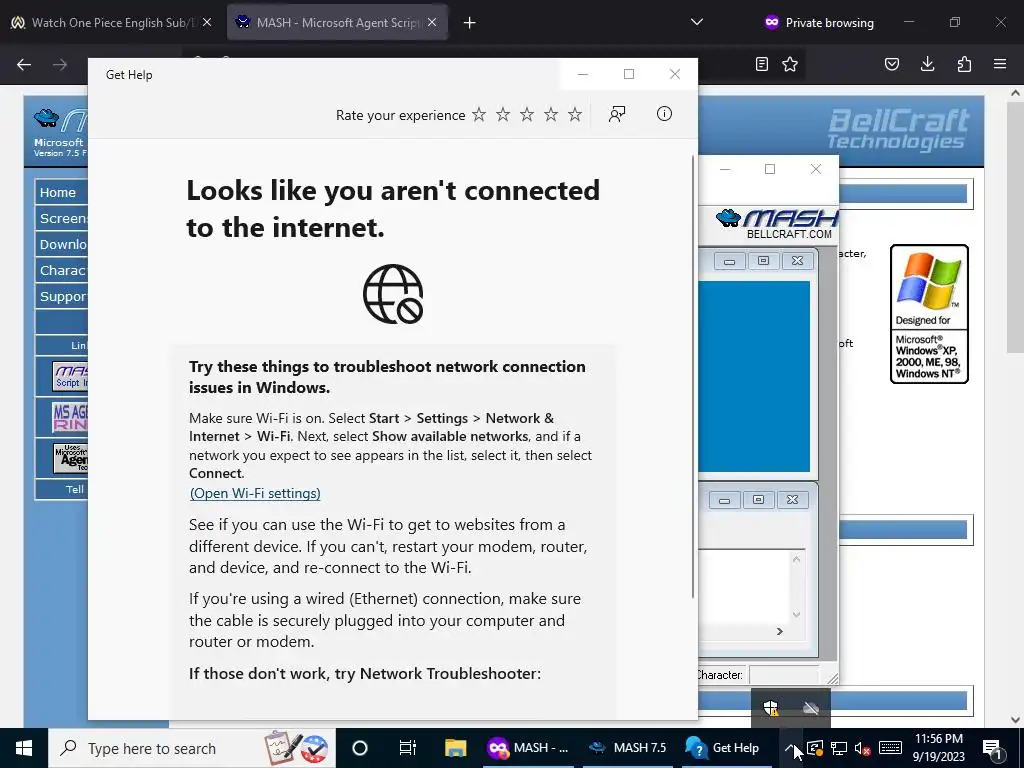Open the Home link in site sidebar
The height and width of the screenshot is (768, 1024).
(x=61, y=192)
